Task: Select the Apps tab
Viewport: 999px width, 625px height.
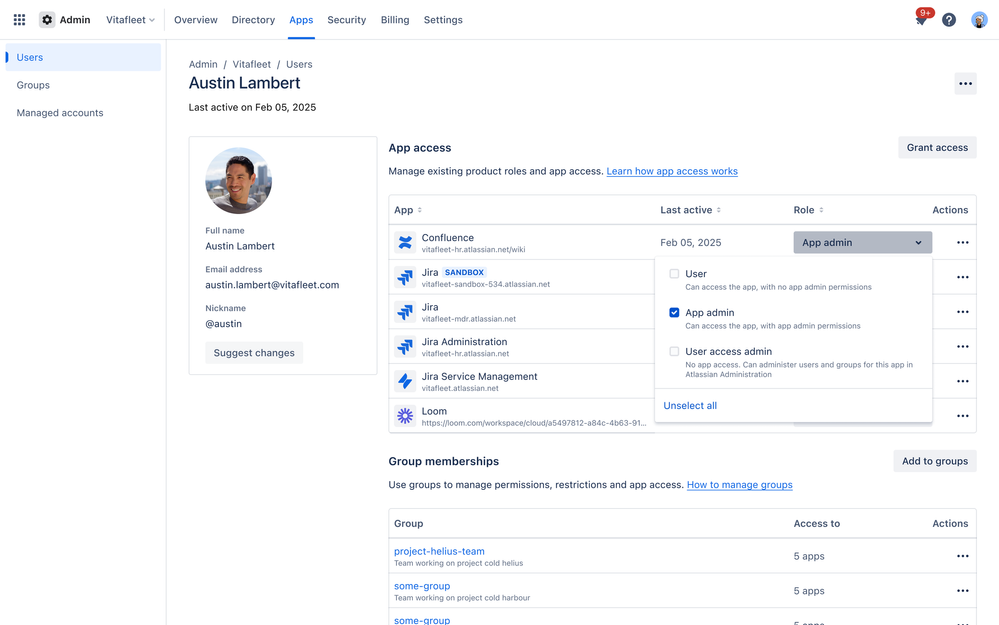Action: tap(301, 20)
